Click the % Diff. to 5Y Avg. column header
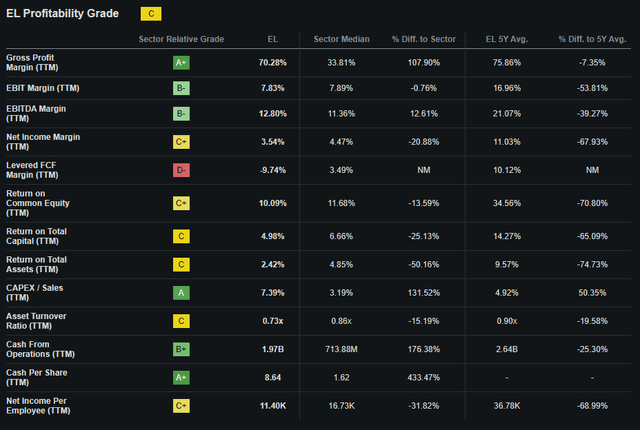This screenshot has width=640, height=430. click(592, 39)
